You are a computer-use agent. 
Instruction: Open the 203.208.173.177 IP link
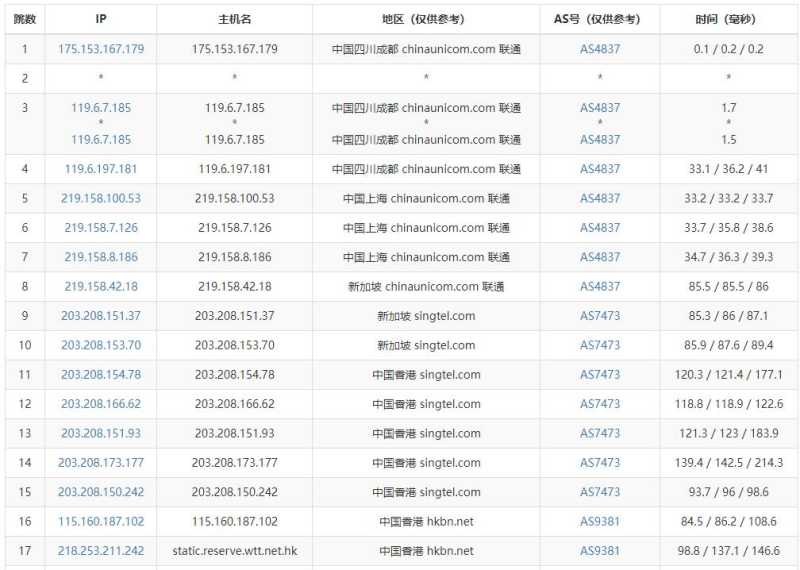click(x=101, y=463)
